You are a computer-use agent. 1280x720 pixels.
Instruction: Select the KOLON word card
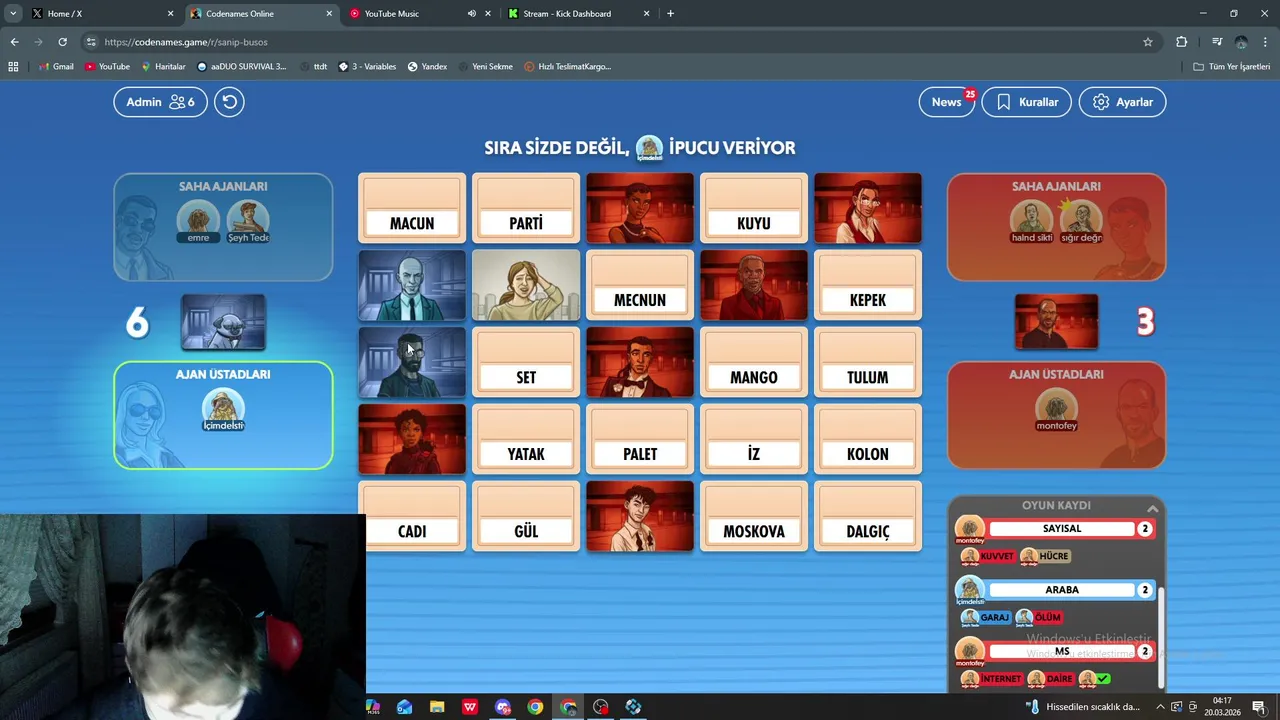coord(868,439)
